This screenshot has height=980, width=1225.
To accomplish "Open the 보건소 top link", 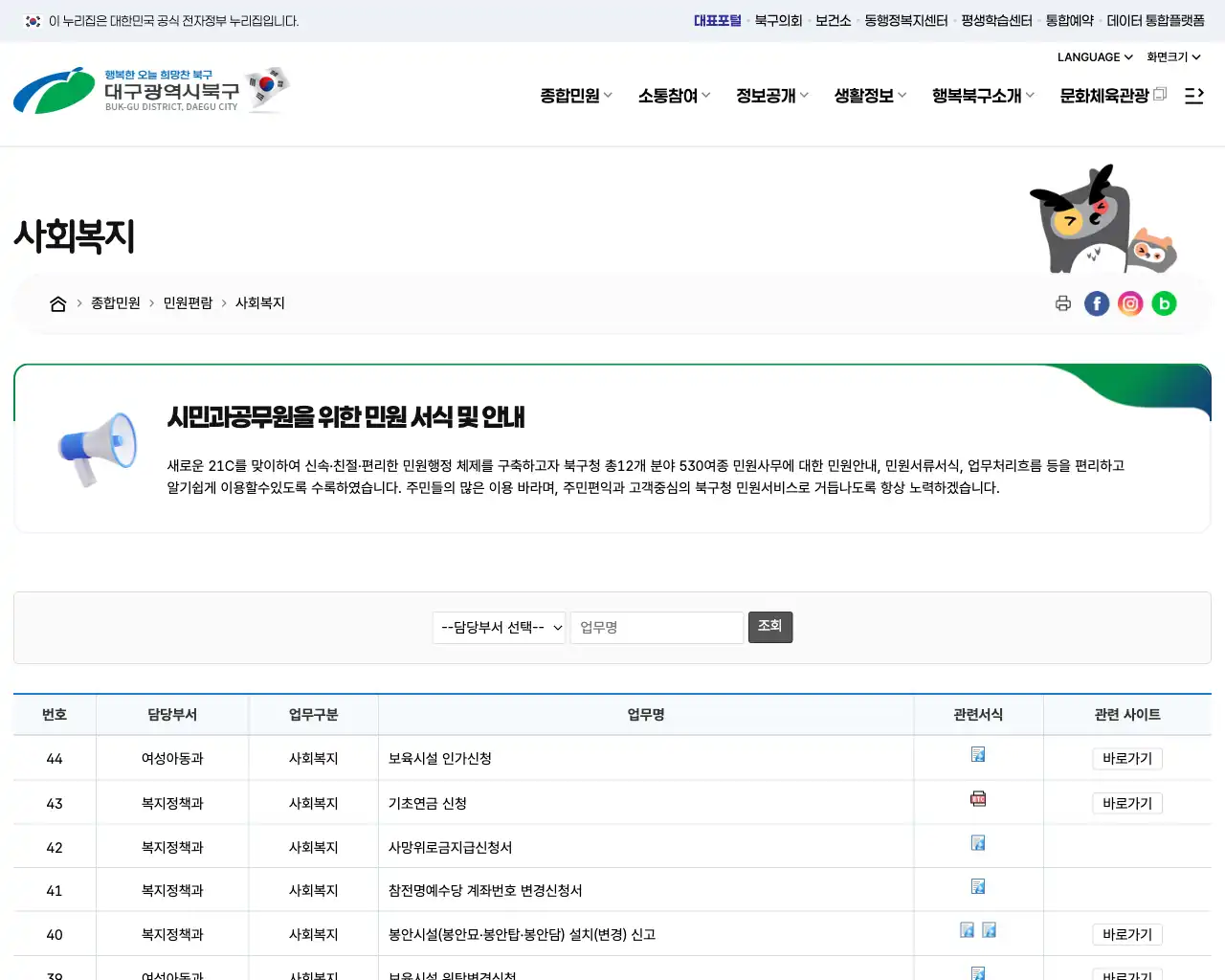I will point(834,20).
